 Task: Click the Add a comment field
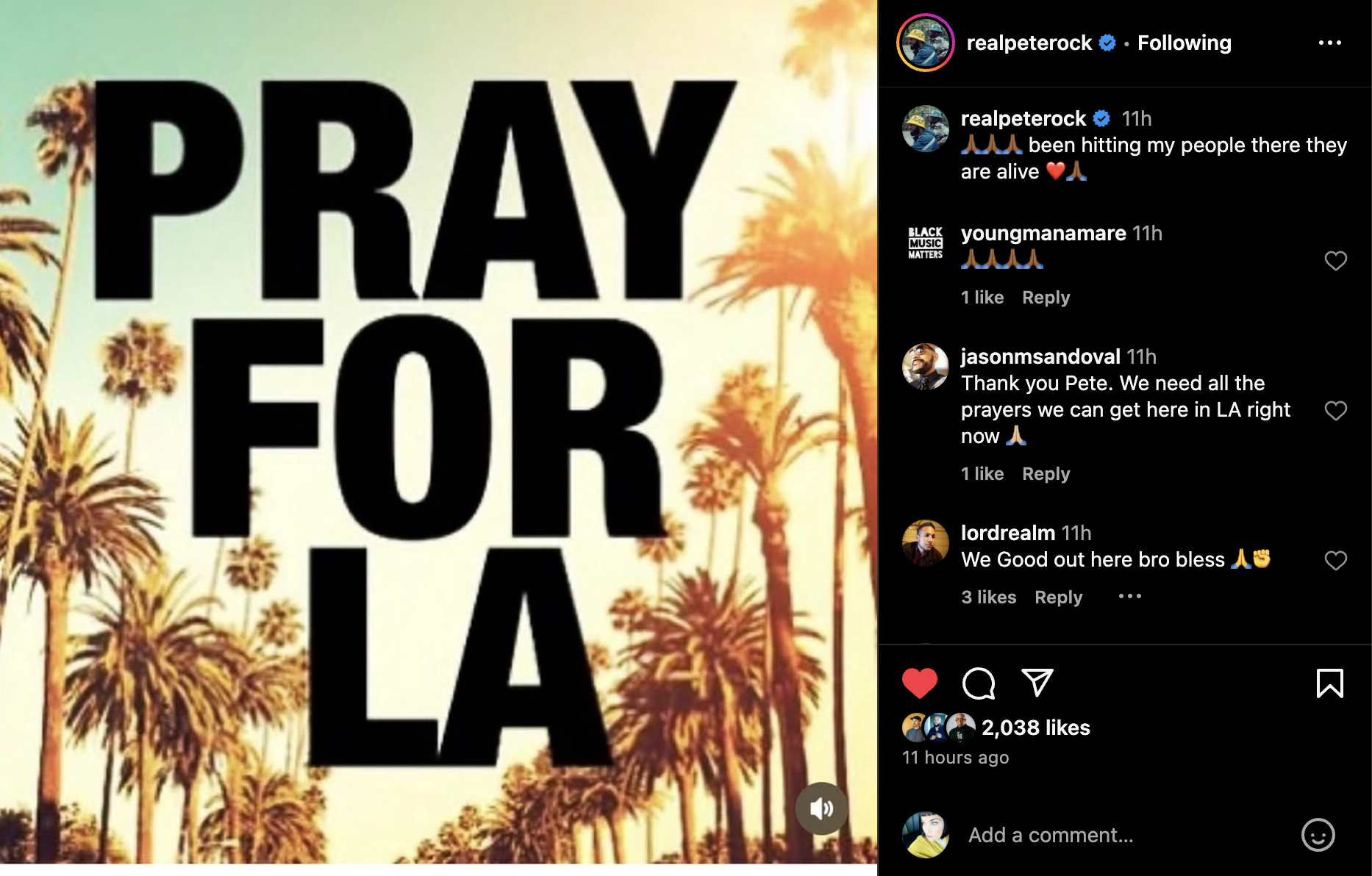1125,835
